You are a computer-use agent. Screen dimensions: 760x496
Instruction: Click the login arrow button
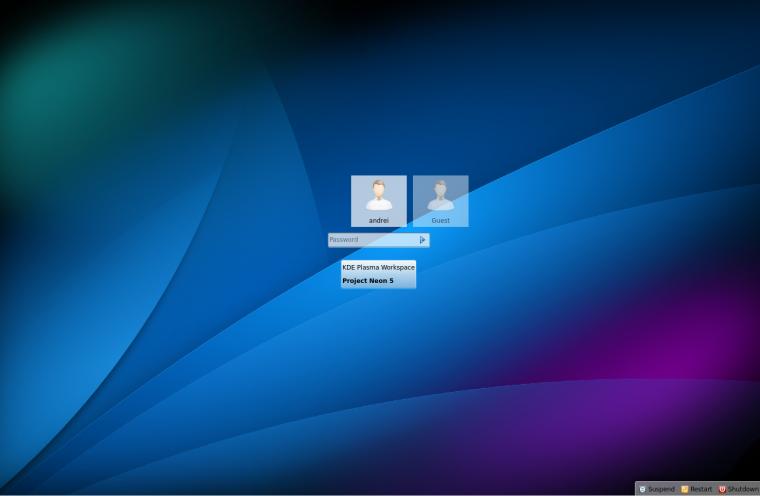(x=423, y=240)
